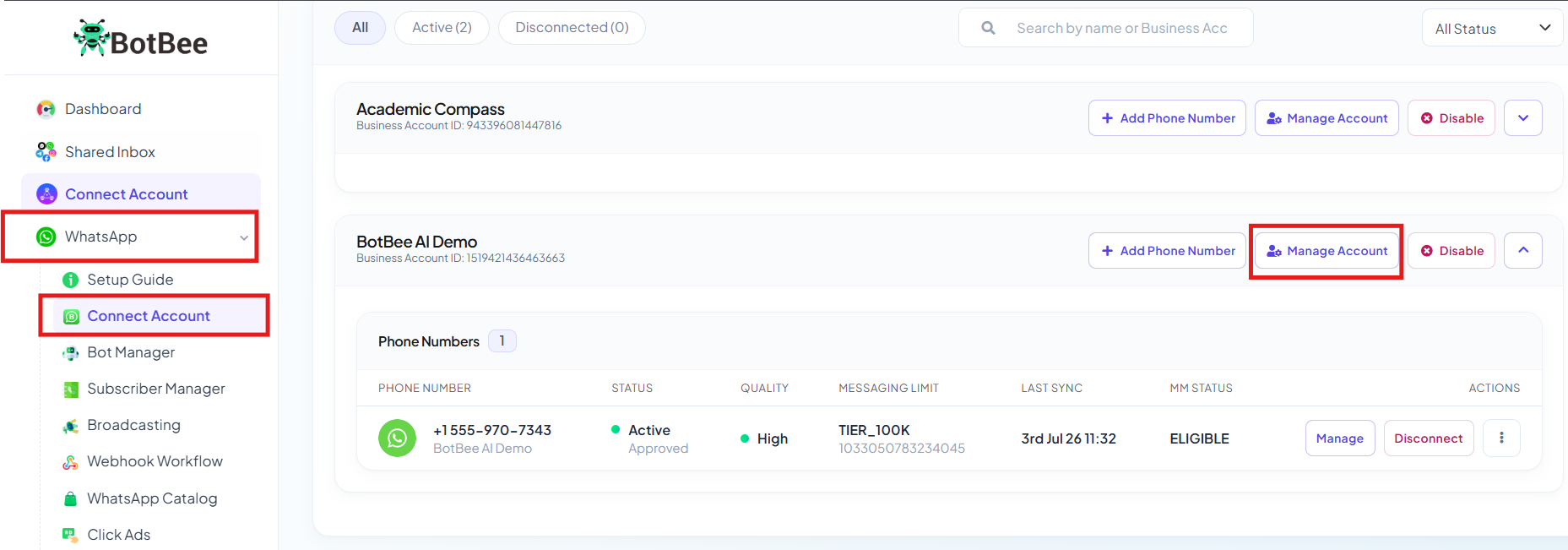Collapse the BotBee AI Demo account chevron
Screen dimensions: 1568x550
[1523, 250]
